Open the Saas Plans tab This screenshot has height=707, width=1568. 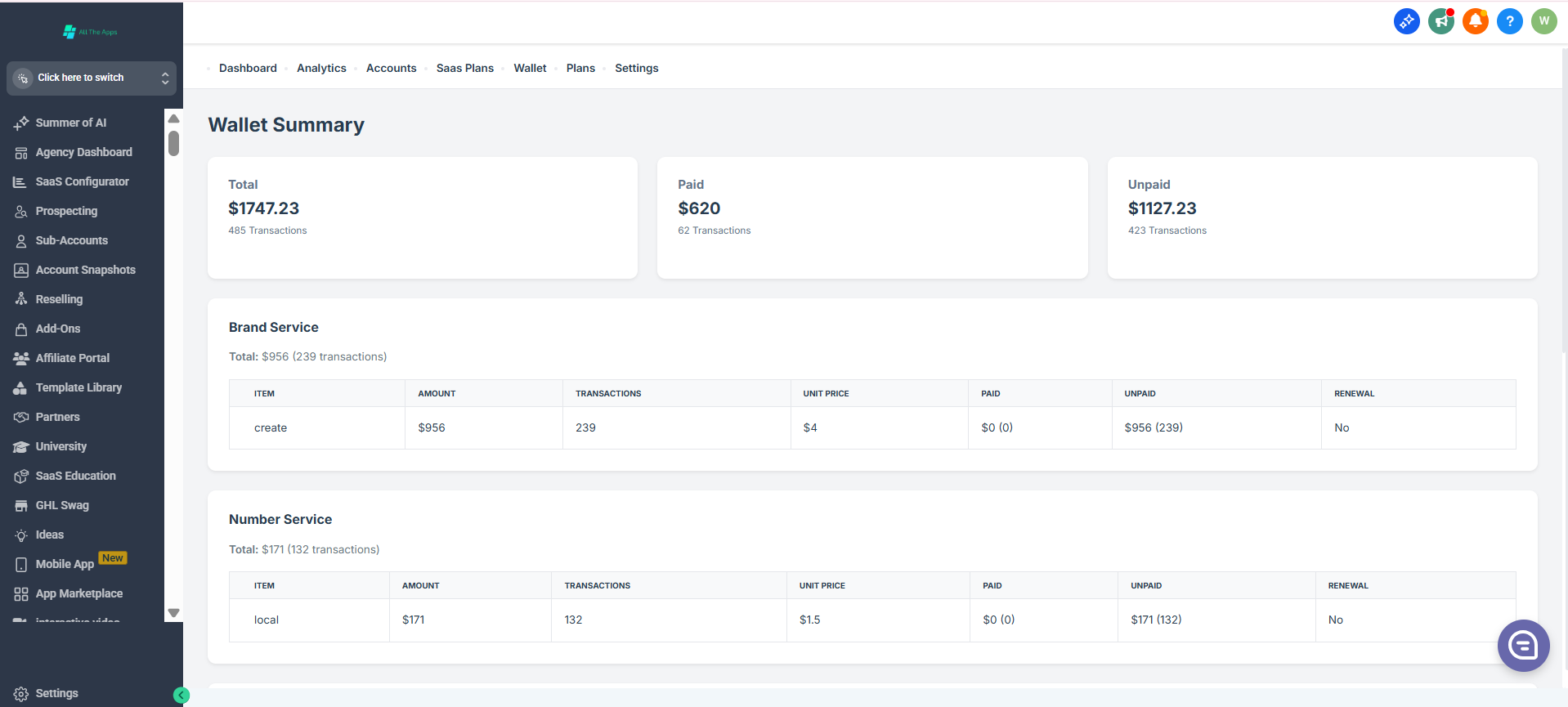tap(464, 68)
